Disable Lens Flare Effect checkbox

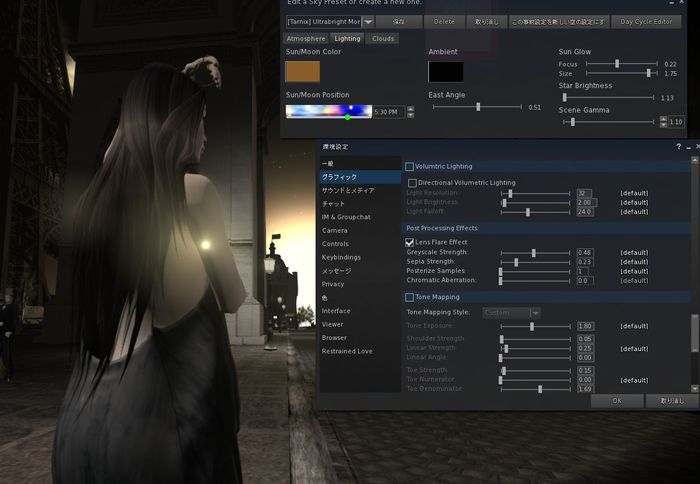(x=409, y=242)
